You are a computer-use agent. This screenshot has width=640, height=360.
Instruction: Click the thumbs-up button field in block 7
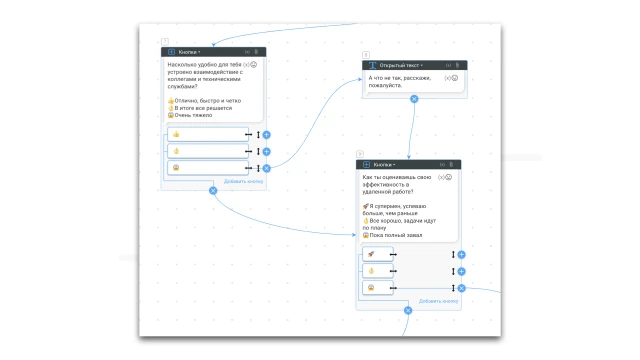pos(208,134)
